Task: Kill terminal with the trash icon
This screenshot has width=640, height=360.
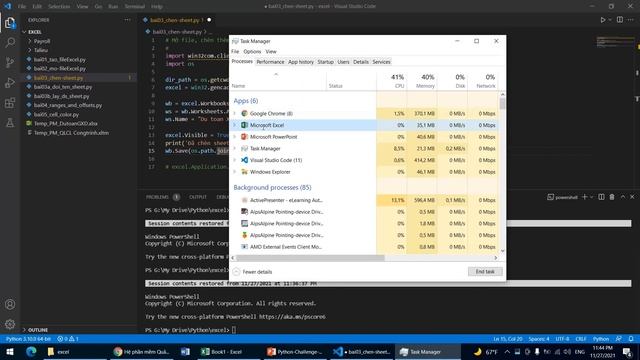Action: [x=612, y=197]
